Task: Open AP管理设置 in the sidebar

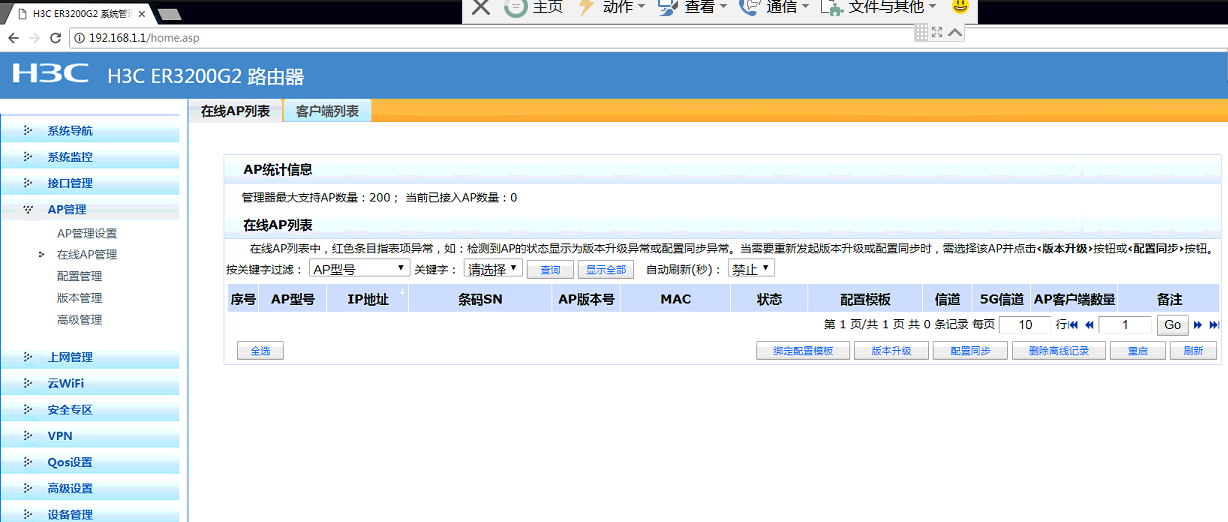Action: (87, 233)
